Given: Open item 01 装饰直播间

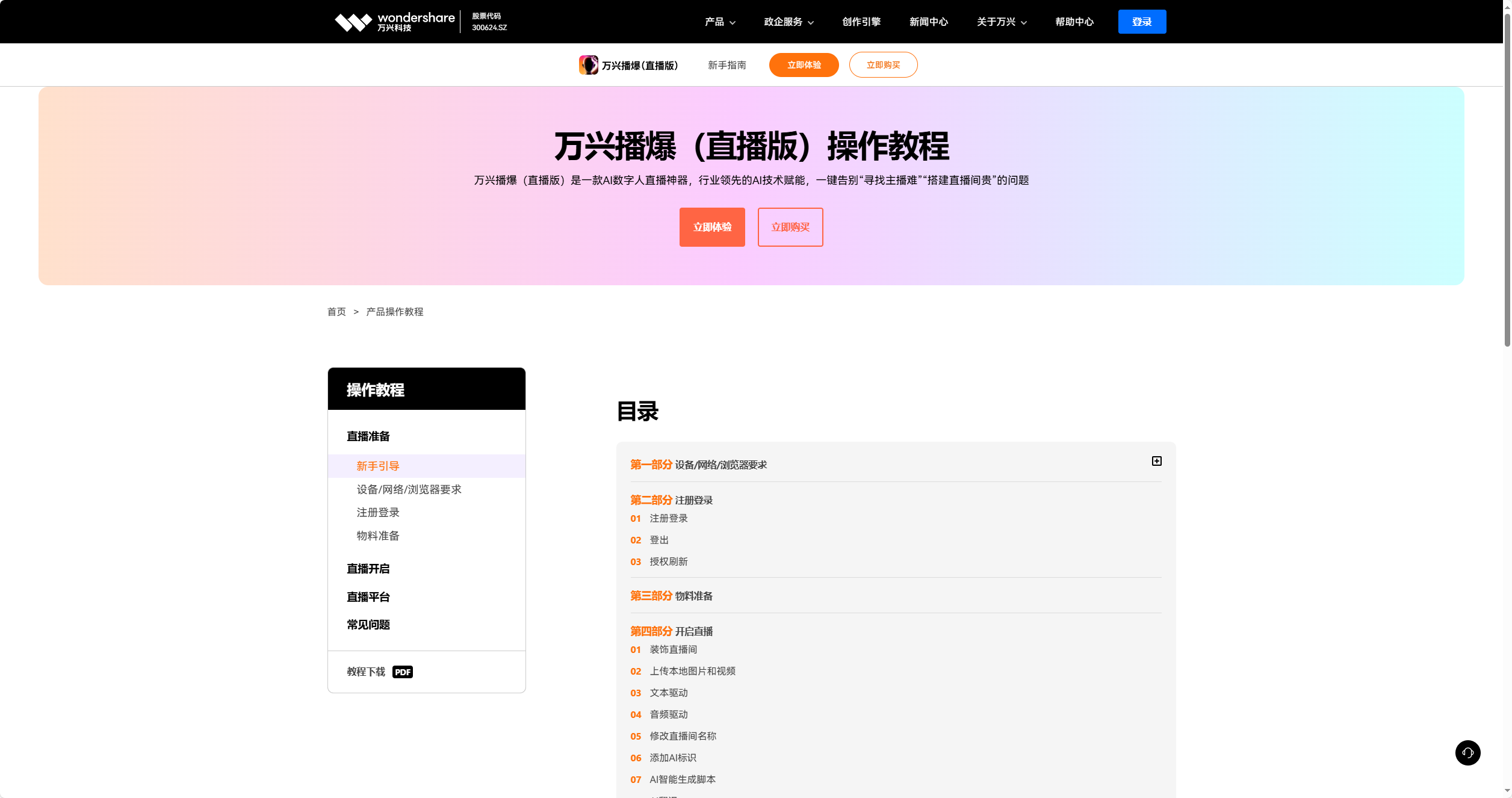Looking at the screenshot, I should (x=664, y=649).
